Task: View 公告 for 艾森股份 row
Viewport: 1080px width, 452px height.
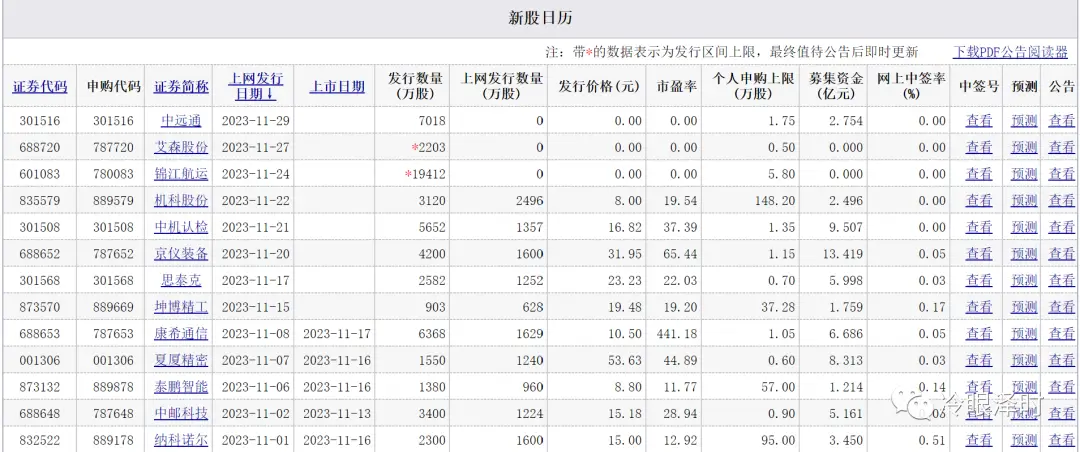Action: (1061, 147)
